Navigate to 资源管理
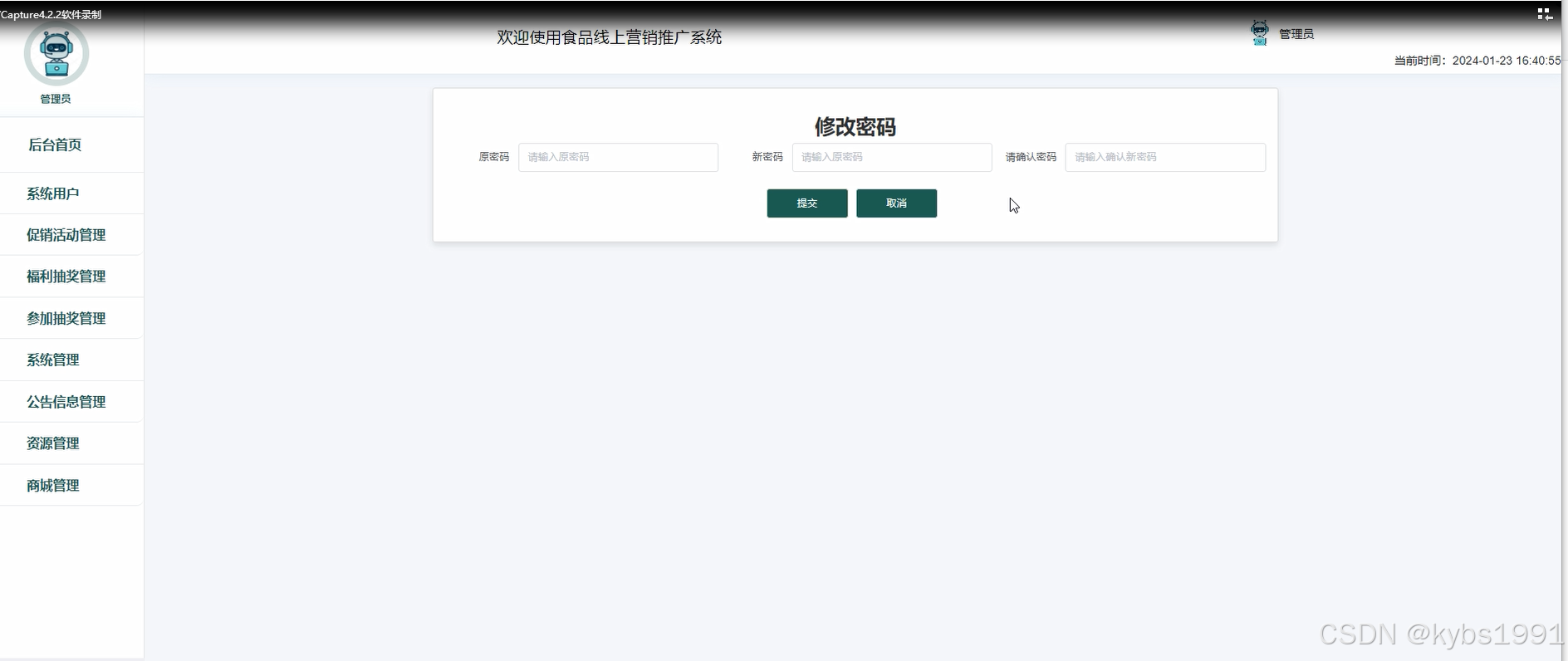The image size is (1568, 661). (53, 443)
